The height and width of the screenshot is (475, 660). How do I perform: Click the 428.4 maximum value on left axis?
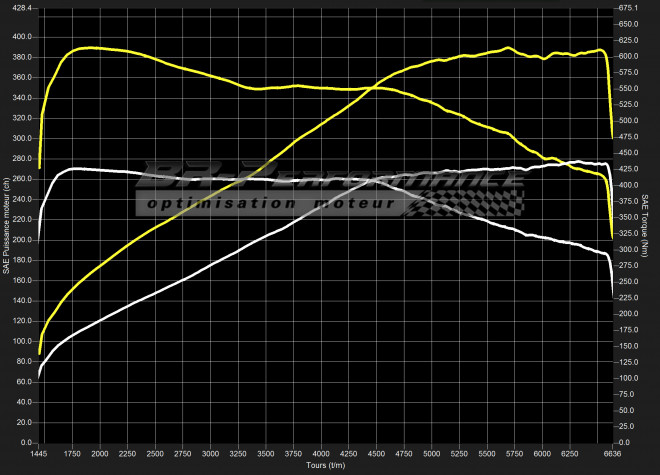pos(21,8)
